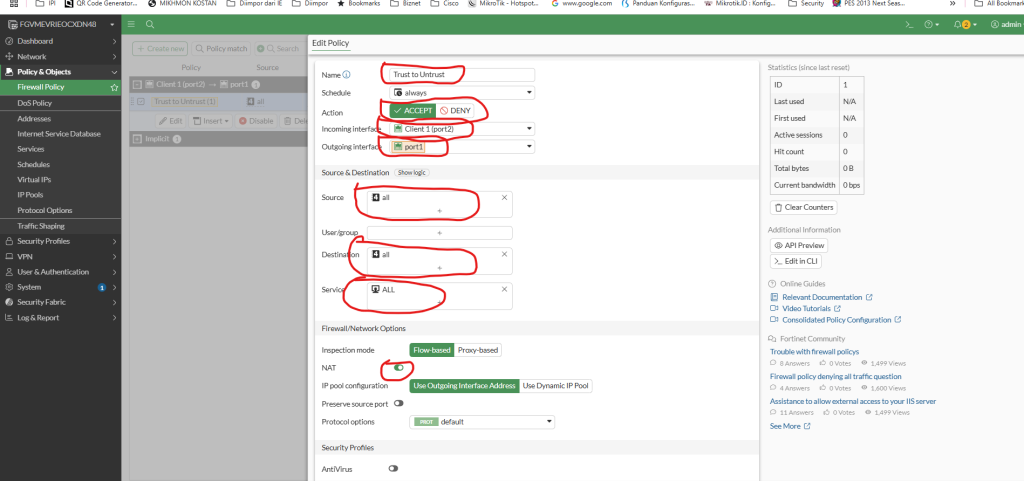Click the info icon beside Name label
The image size is (1024, 481).
[x=347, y=75]
